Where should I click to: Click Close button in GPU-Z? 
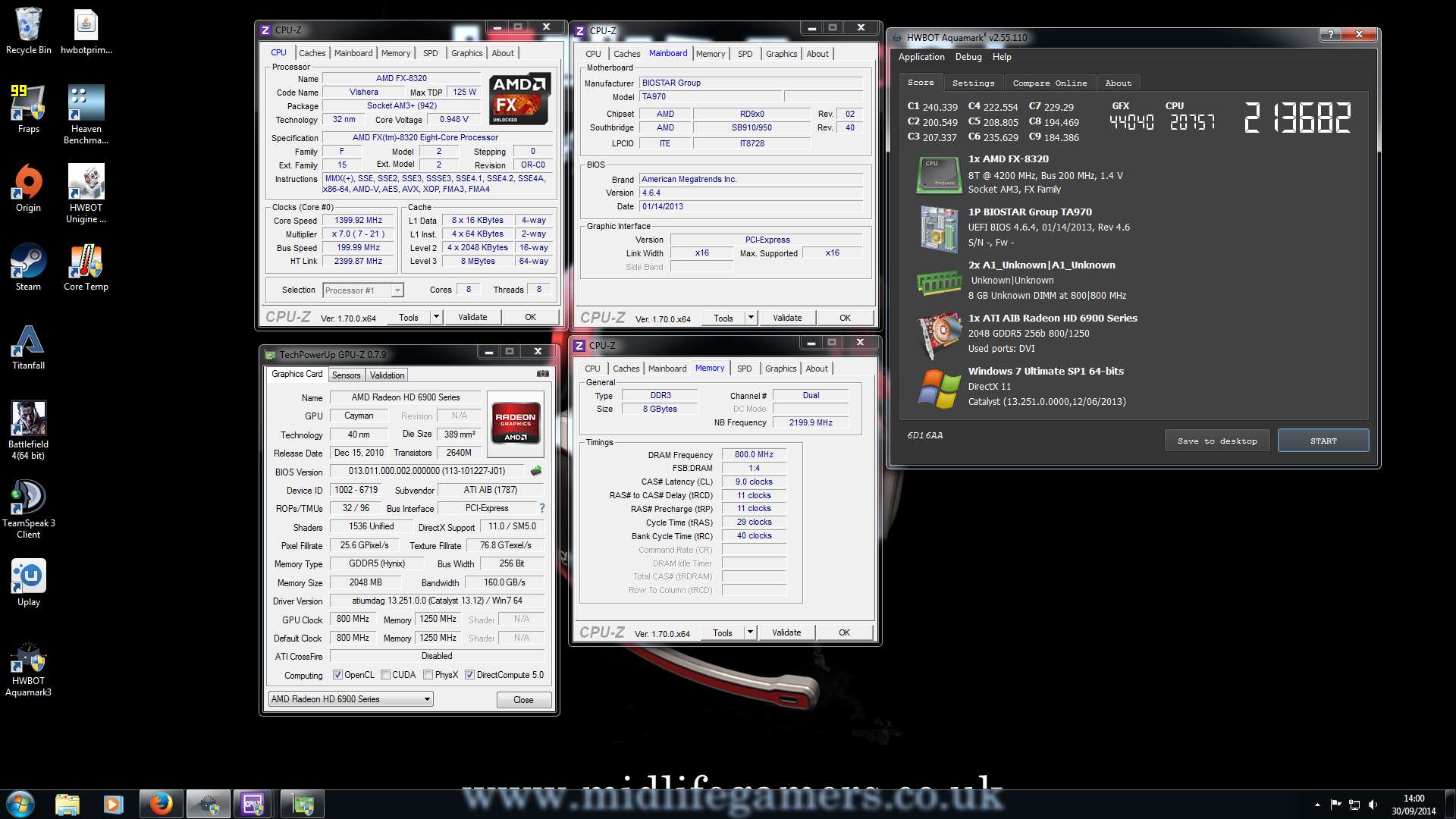[x=523, y=700]
